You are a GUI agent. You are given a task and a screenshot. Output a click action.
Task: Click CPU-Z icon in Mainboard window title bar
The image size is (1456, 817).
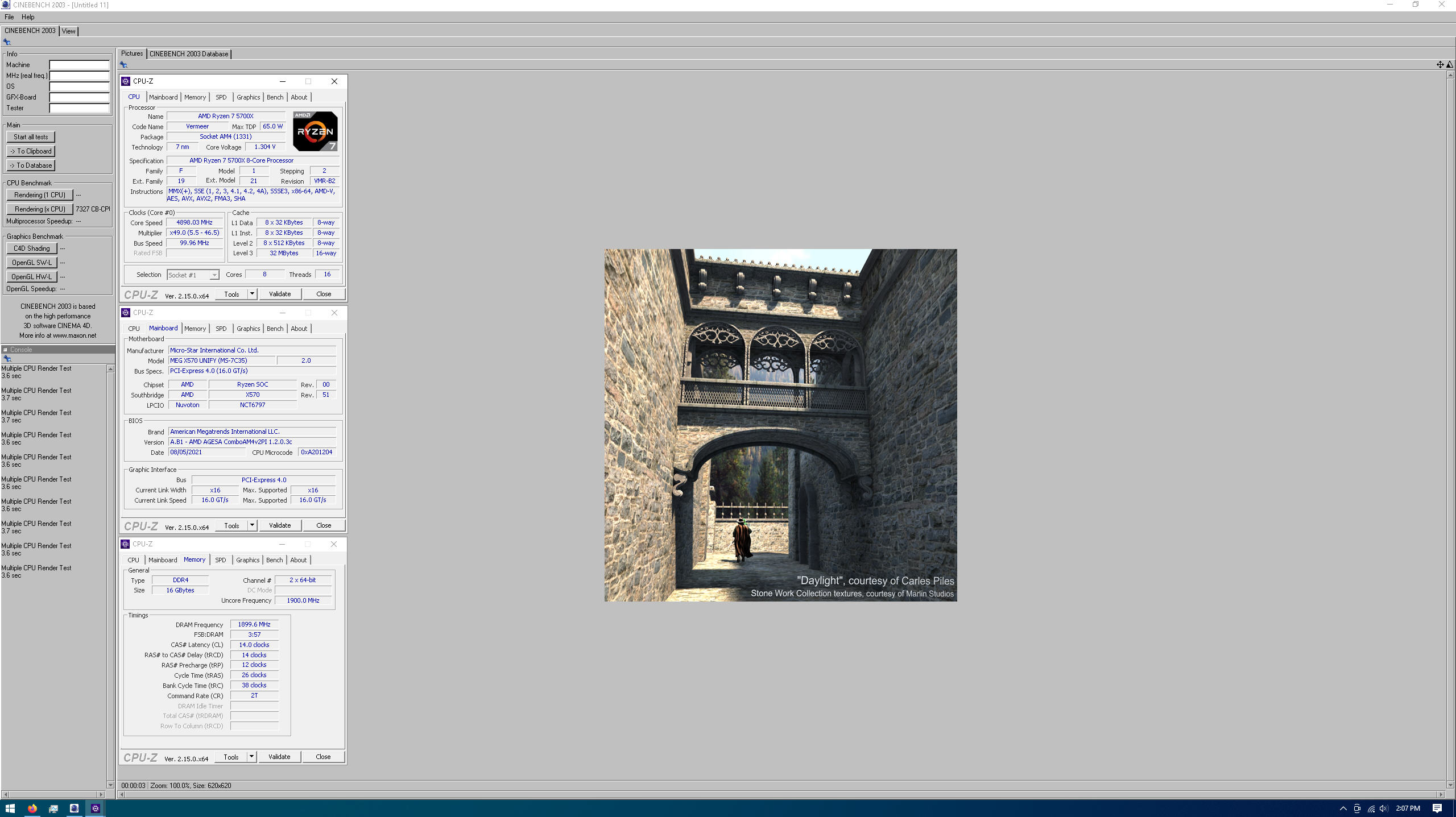[x=126, y=313]
